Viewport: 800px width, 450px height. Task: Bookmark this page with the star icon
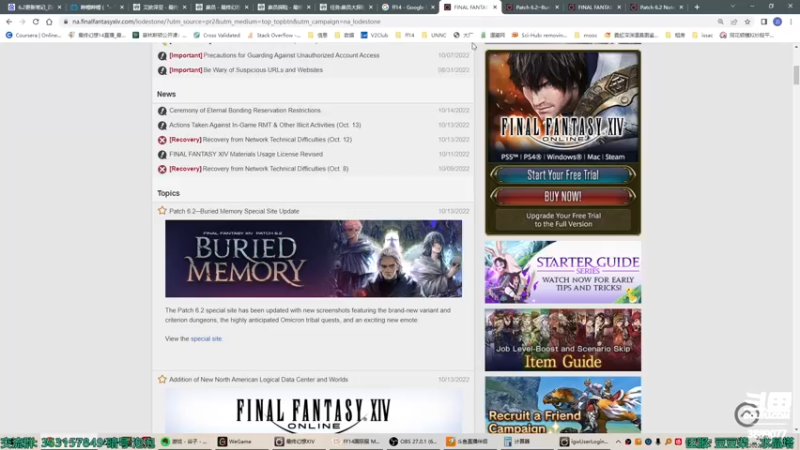click(x=747, y=22)
